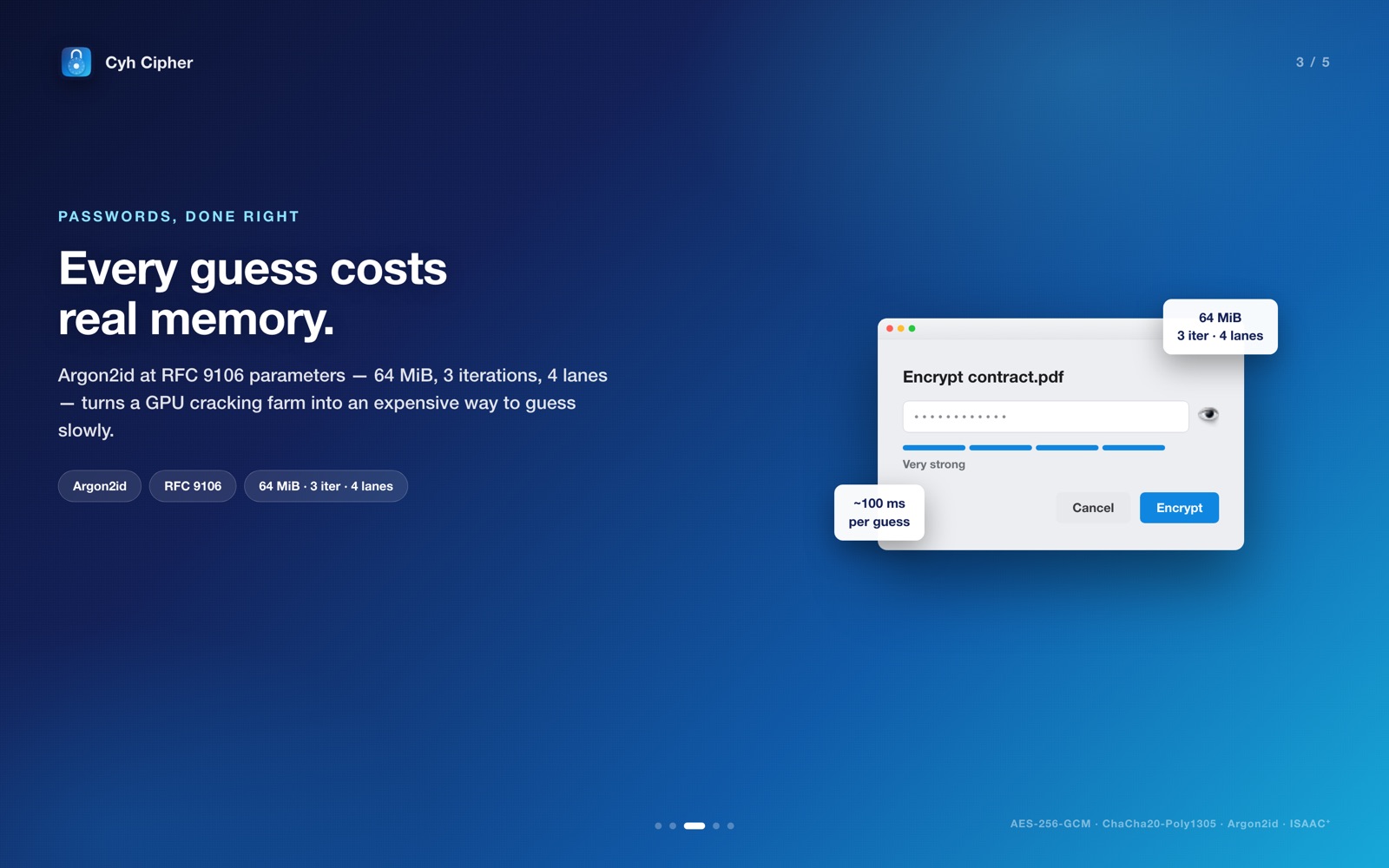Click the green zoom window dot
This screenshot has width=1389, height=868.
912,329
